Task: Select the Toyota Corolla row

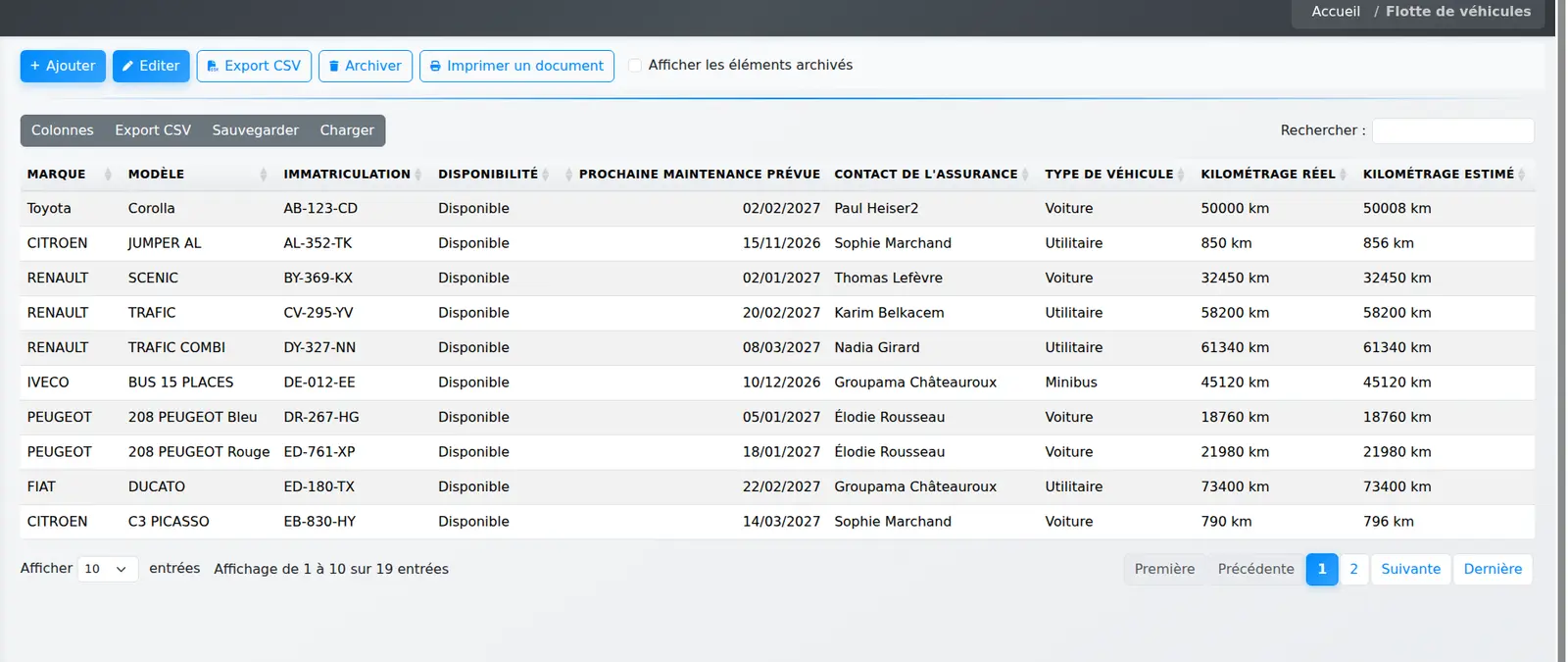Action: pos(777,209)
